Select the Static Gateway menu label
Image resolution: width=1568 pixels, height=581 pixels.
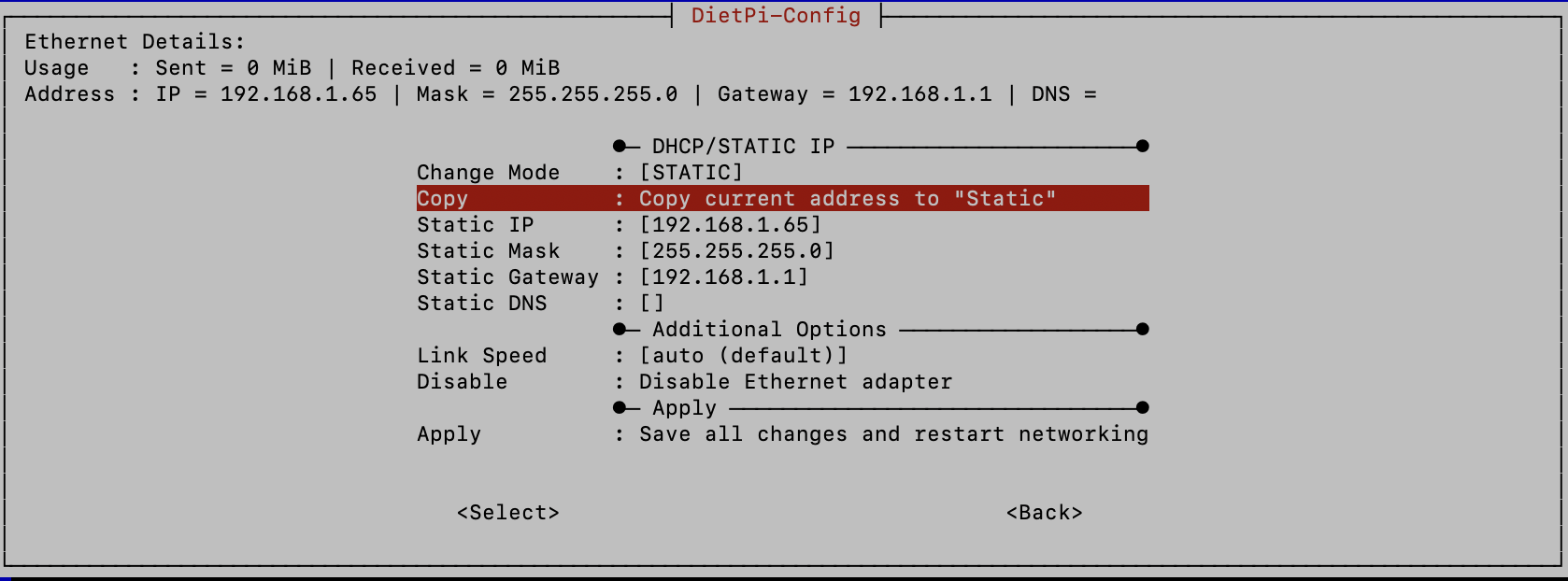click(x=507, y=277)
